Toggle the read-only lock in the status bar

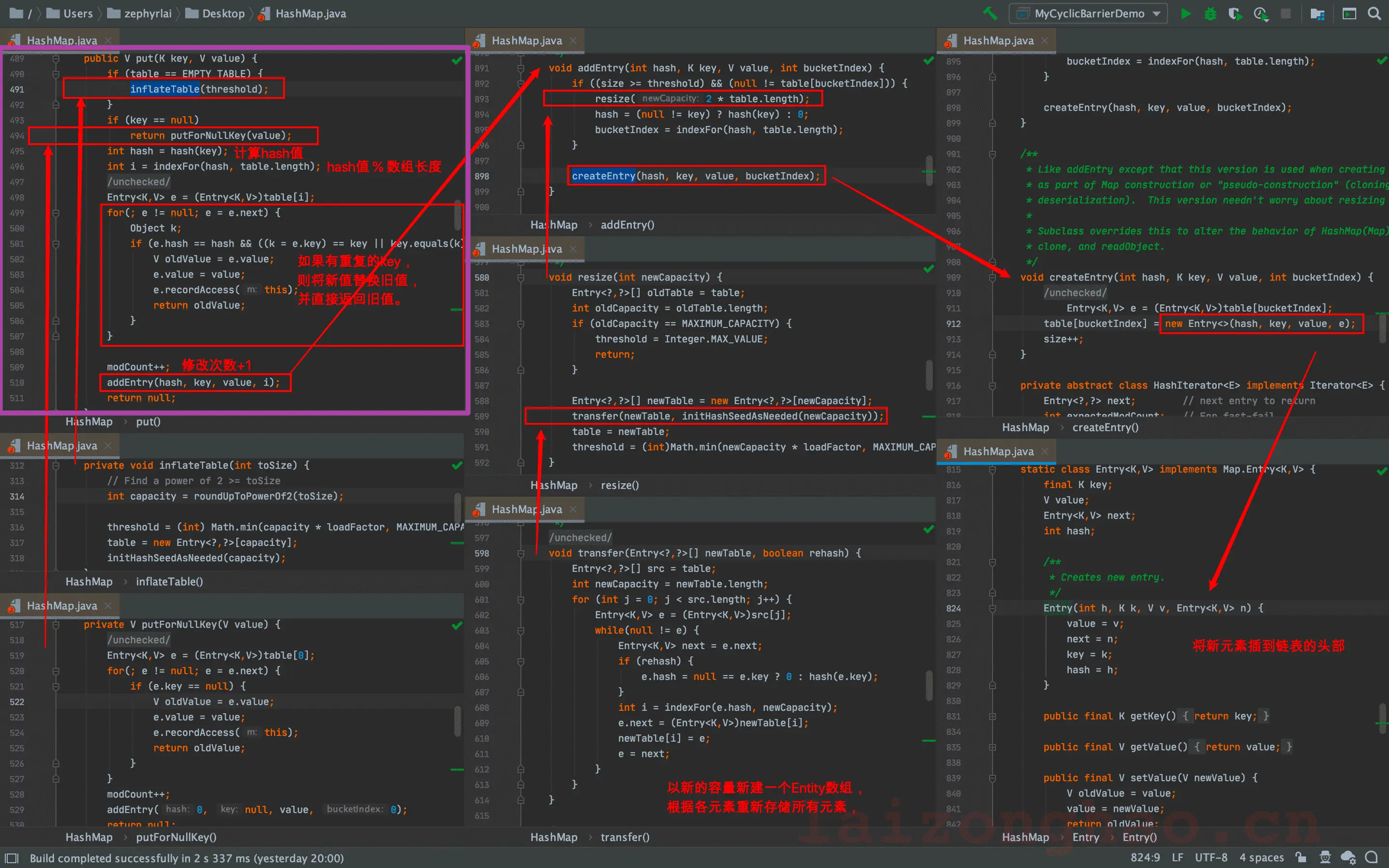point(1301,858)
